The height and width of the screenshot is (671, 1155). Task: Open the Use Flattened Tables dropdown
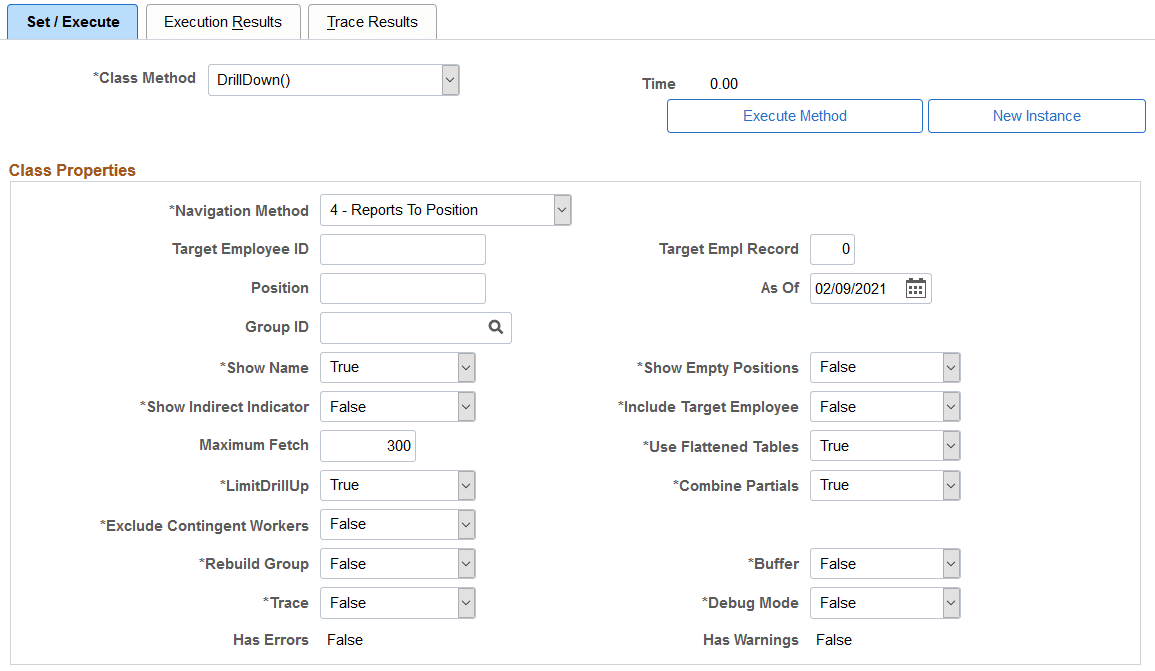coord(950,445)
